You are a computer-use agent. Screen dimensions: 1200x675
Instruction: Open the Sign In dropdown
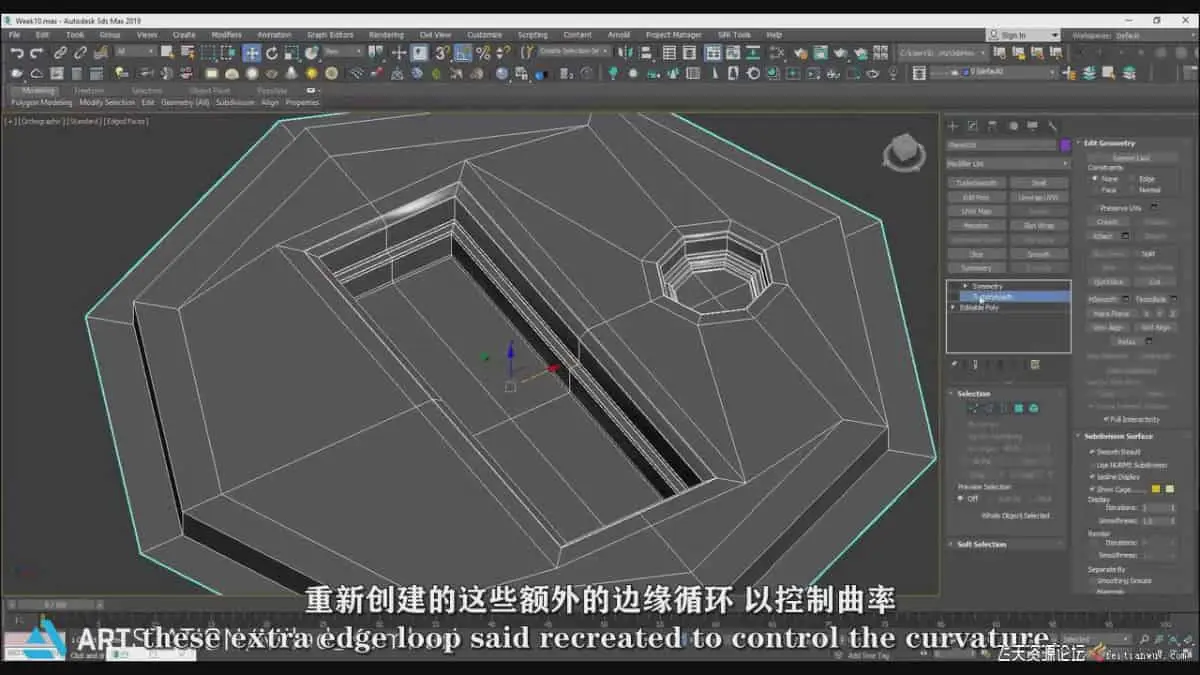1023,35
